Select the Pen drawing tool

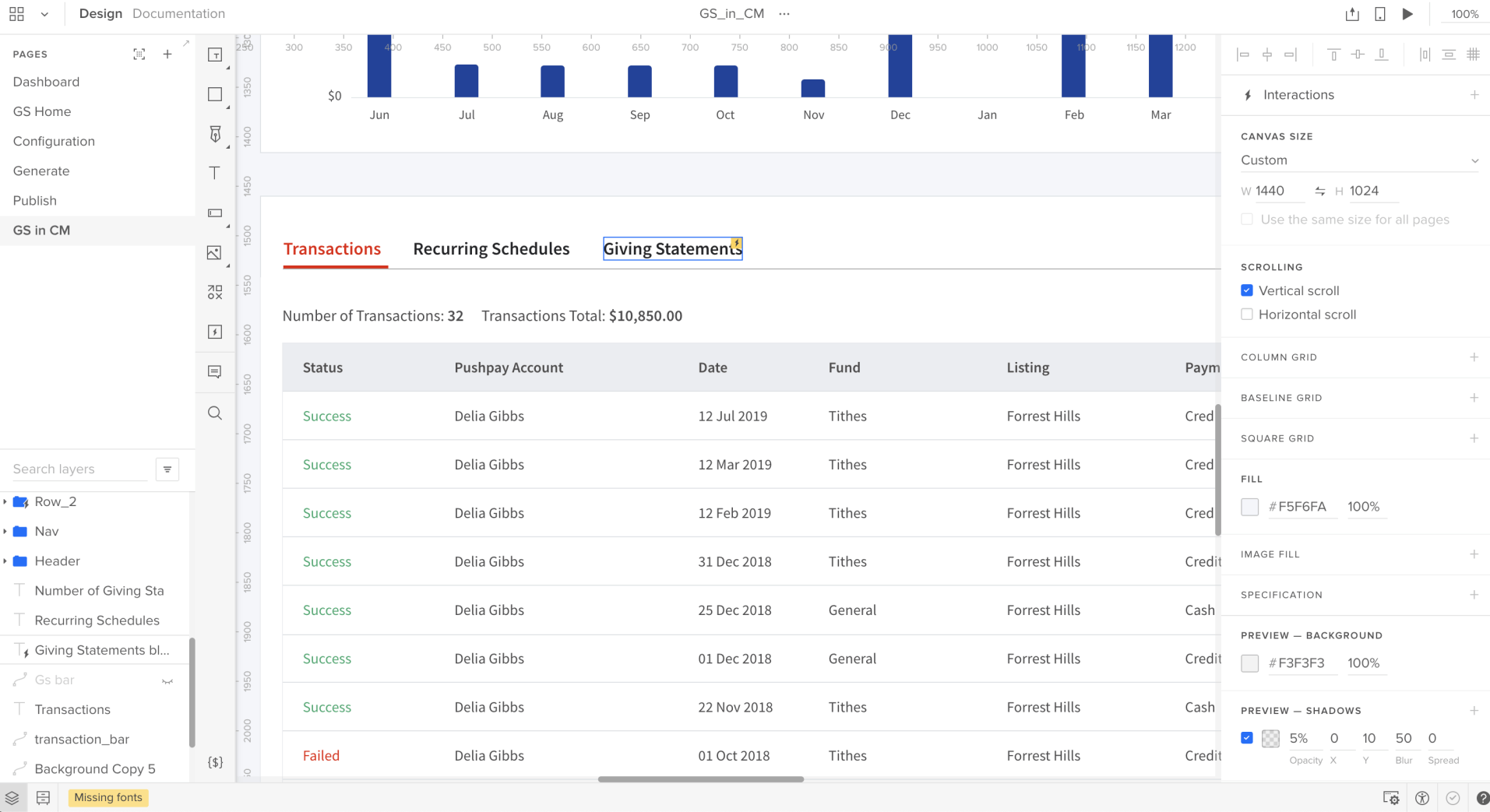tap(215, 134)
